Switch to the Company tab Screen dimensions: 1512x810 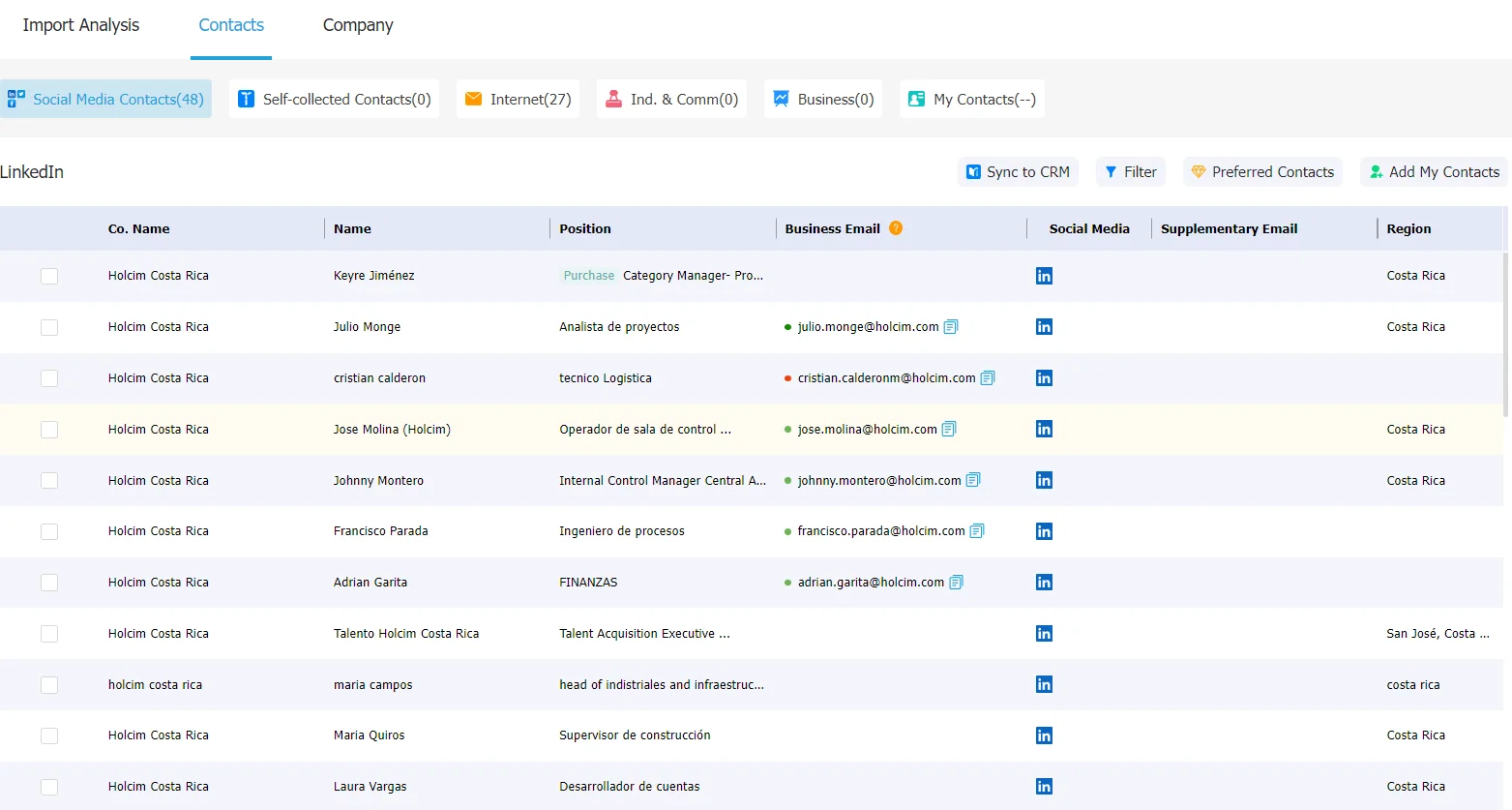[358, 25]
